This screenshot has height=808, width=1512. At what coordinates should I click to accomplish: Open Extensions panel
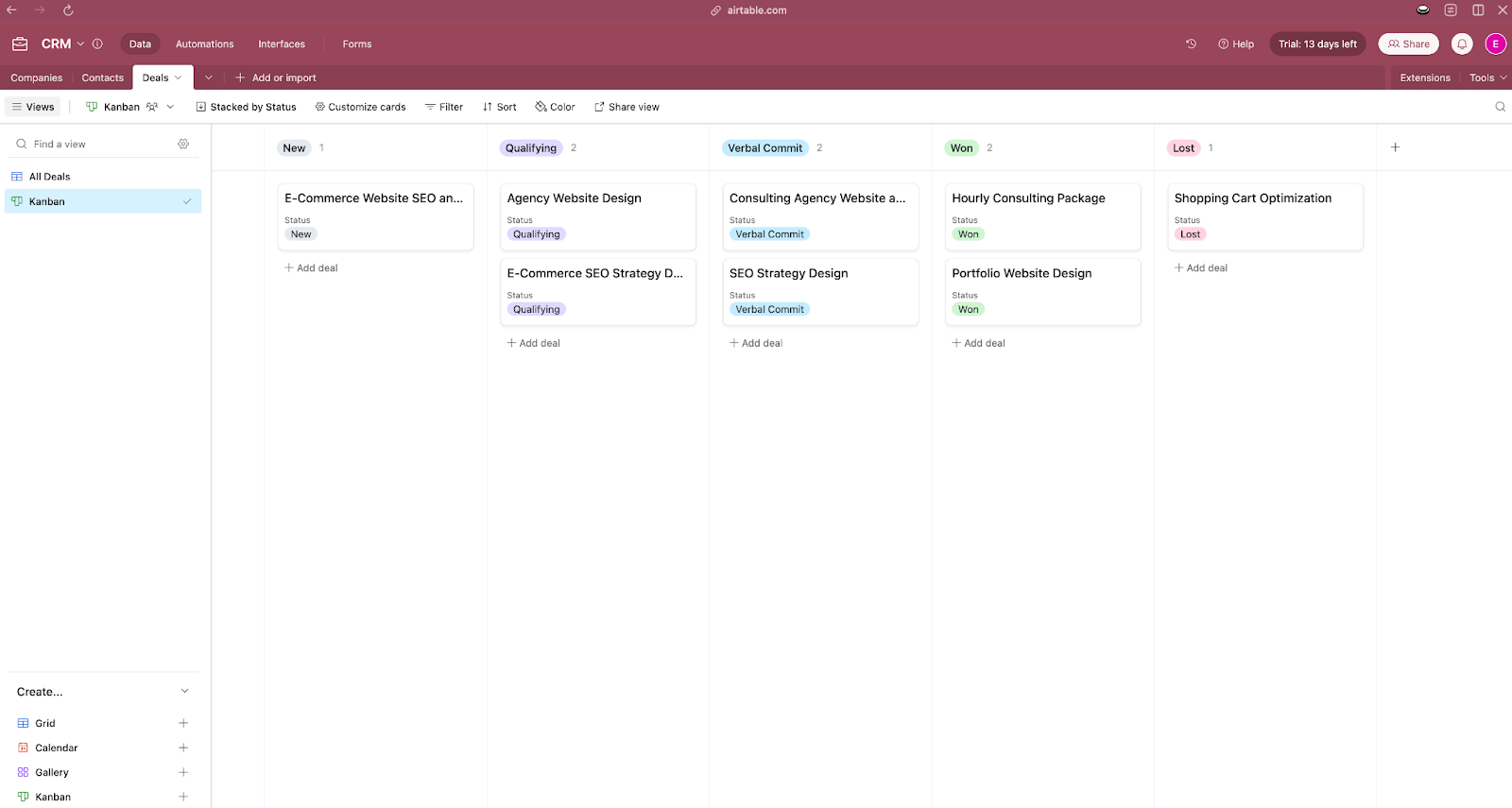[1425, 77]
